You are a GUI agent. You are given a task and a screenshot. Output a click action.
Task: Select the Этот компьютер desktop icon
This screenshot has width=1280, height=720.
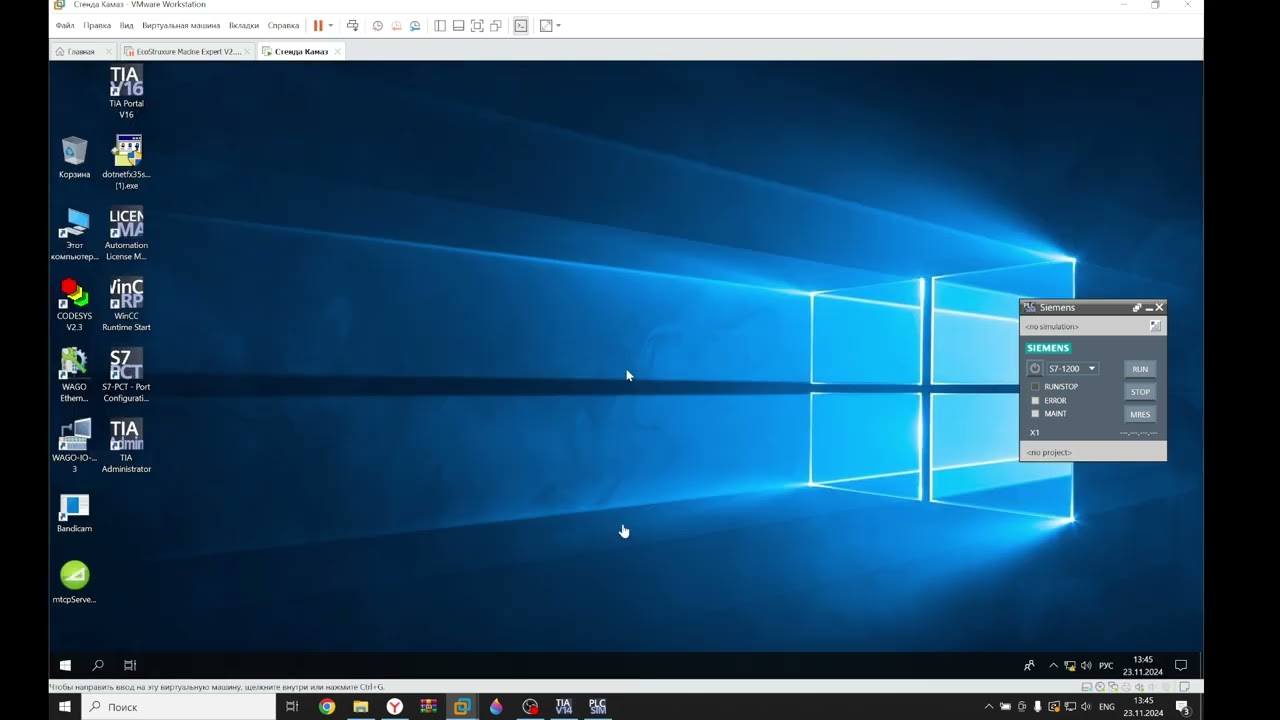coord(74,234)
